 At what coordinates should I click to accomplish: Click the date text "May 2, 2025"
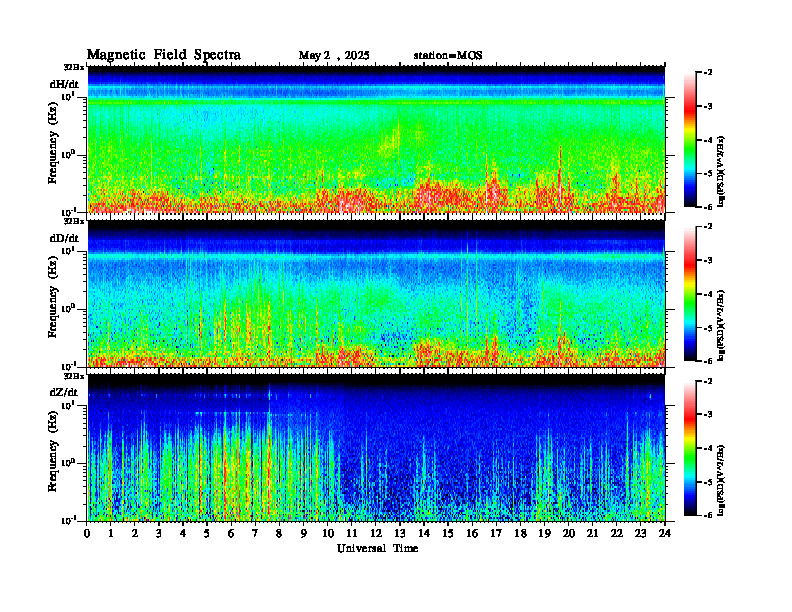[x=334, y=56]
